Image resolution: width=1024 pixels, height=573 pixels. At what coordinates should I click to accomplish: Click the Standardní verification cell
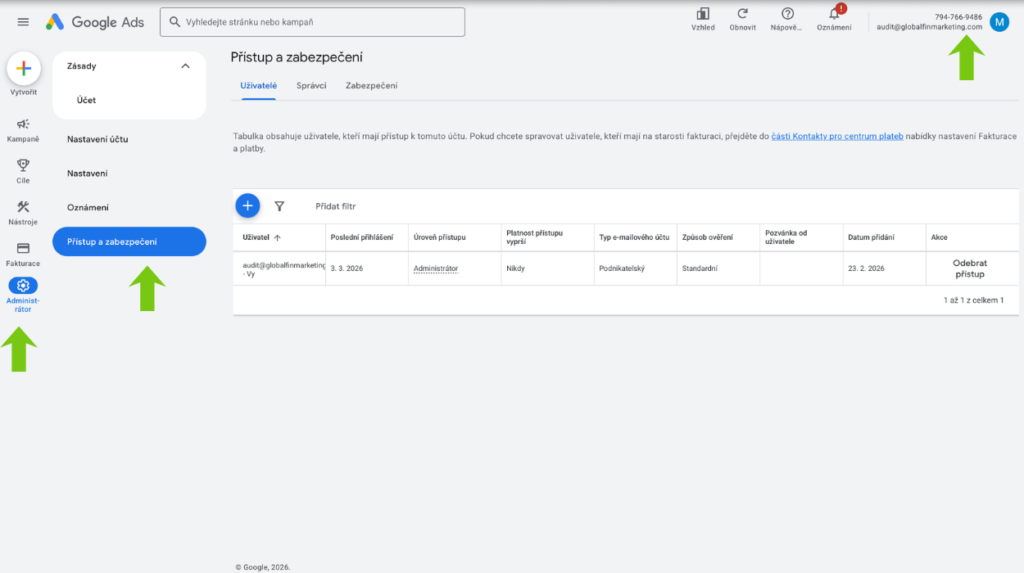pos(699,269)
